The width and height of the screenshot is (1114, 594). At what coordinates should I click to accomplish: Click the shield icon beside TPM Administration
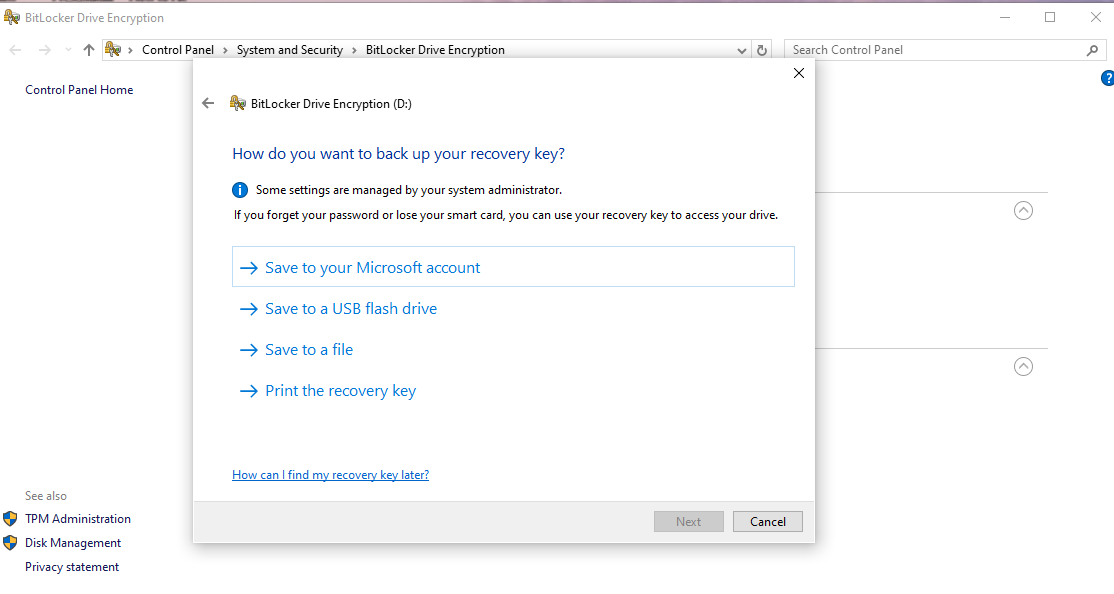click(10, 519)
